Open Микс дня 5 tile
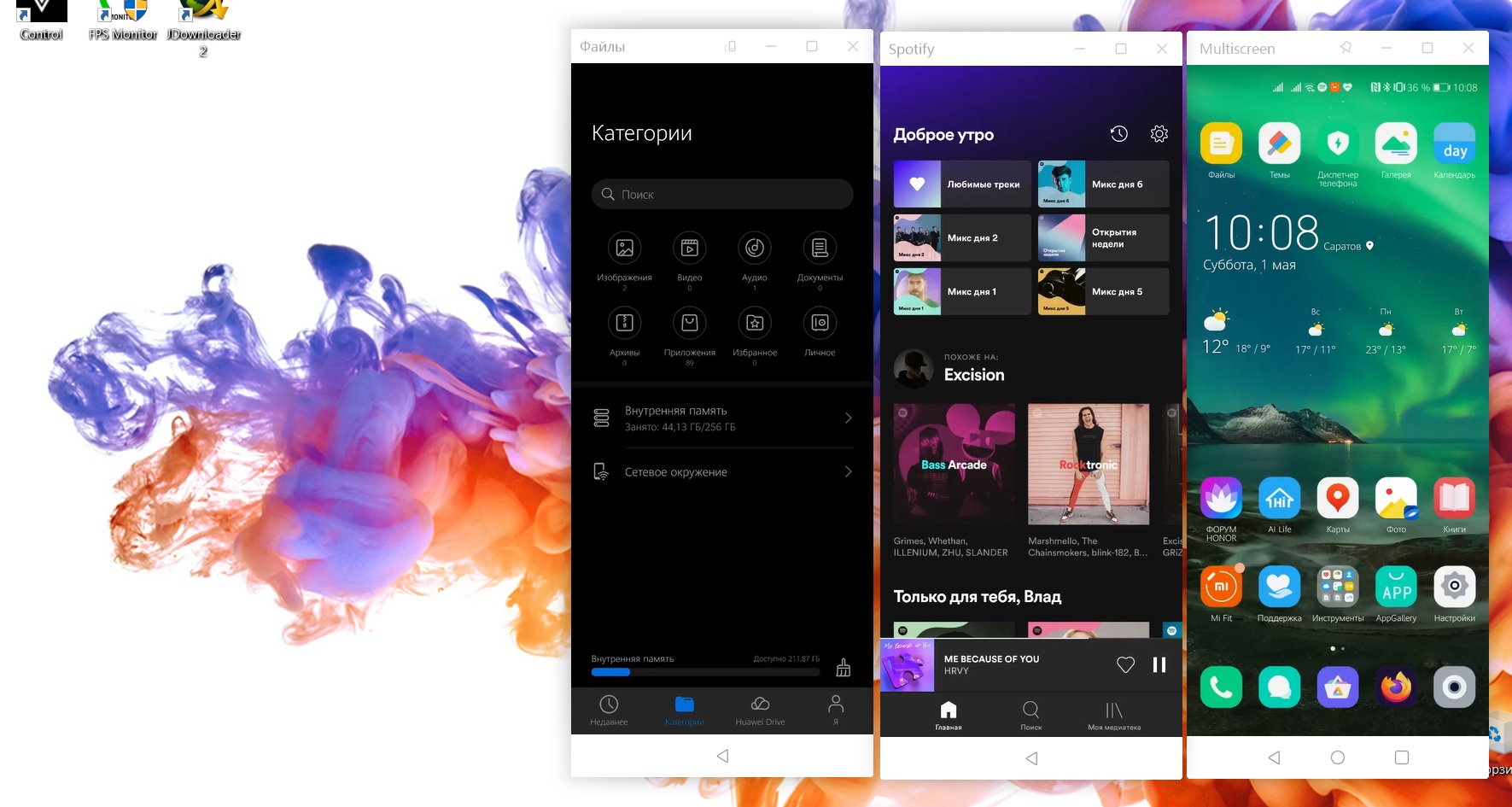This screenshot has width=1512, height=807. click(1104, 291)
